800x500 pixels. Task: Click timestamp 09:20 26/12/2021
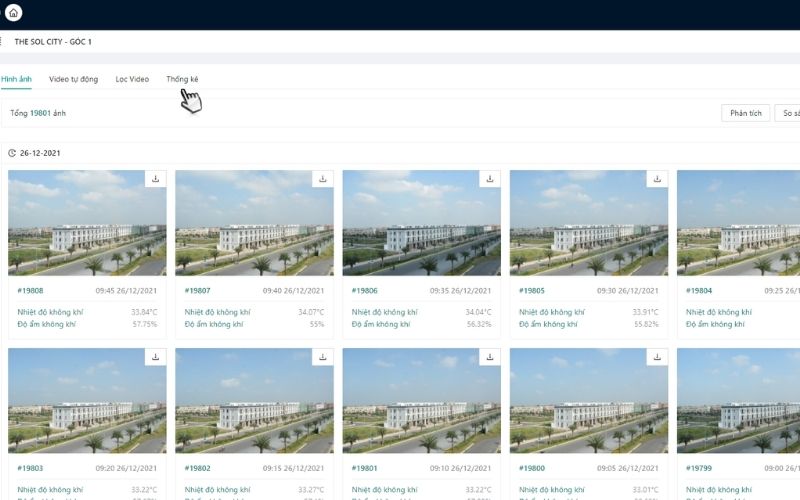tap(126, 468)
